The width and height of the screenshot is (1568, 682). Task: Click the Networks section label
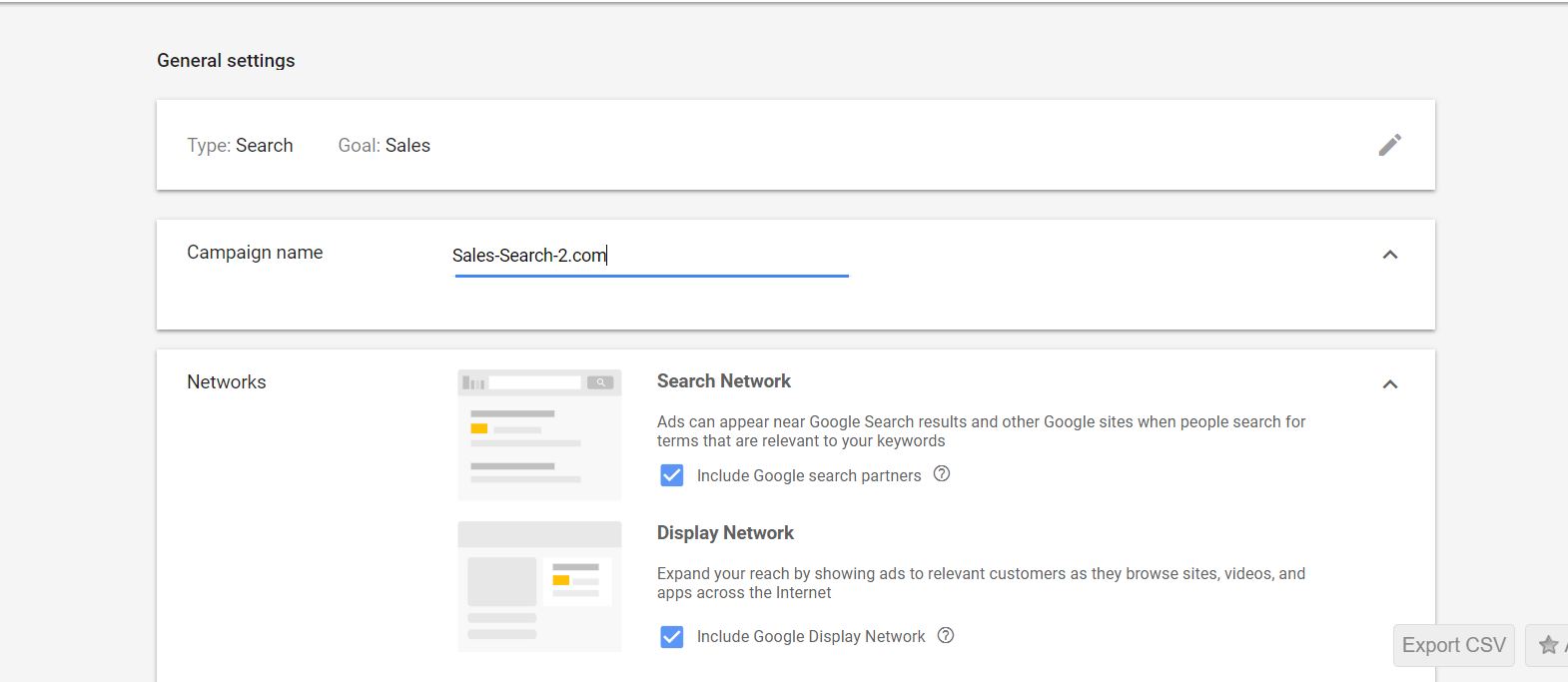point(227,382)
